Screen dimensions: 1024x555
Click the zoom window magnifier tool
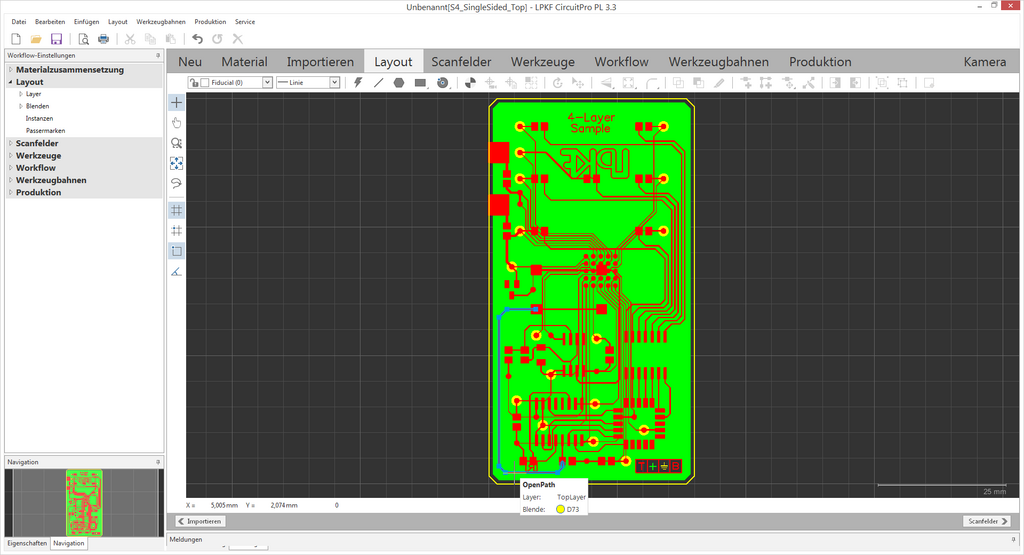coord(177,143)
